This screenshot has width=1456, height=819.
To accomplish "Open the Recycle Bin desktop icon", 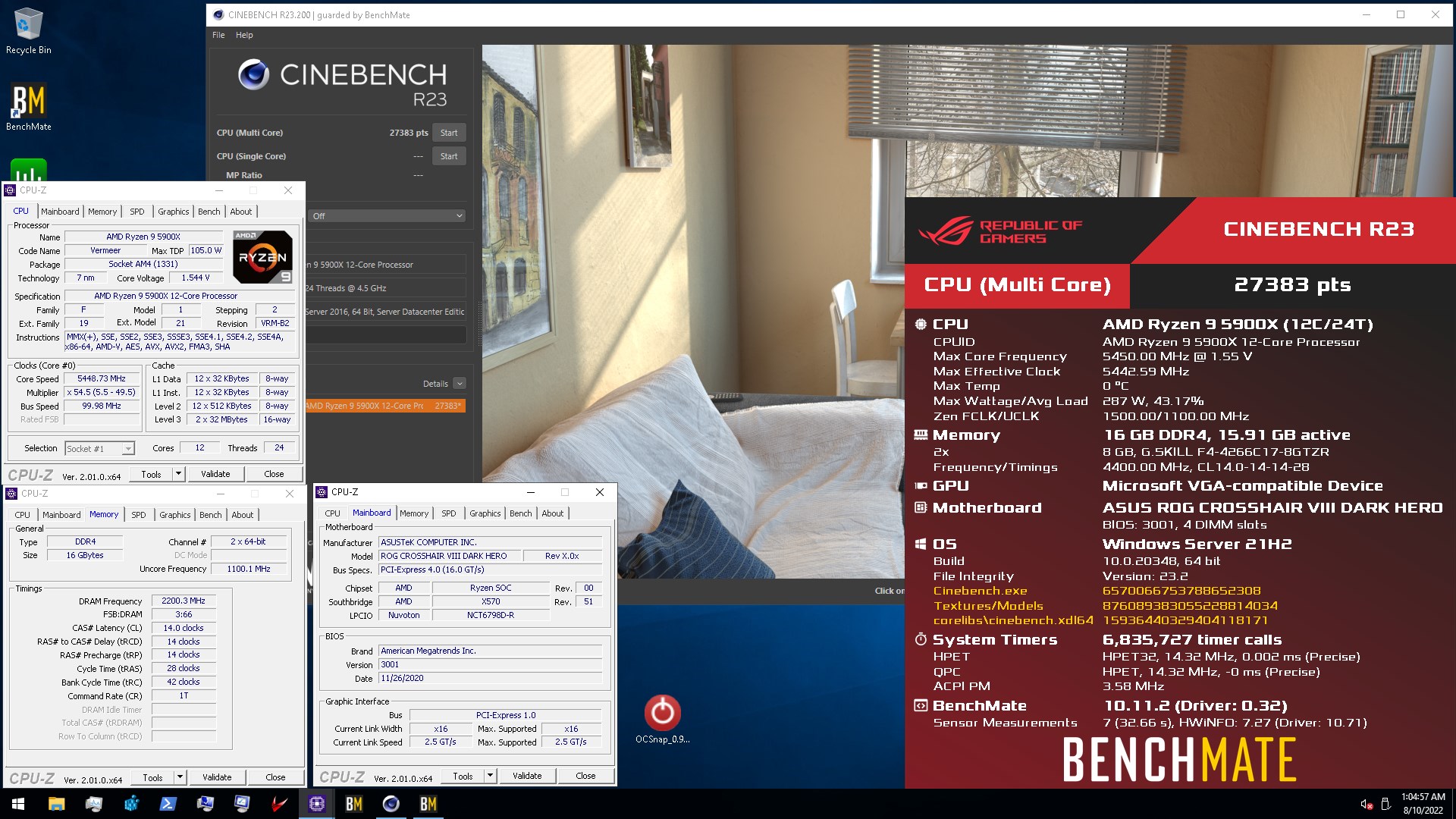I will pyautogui.click(x=29, y=31).
